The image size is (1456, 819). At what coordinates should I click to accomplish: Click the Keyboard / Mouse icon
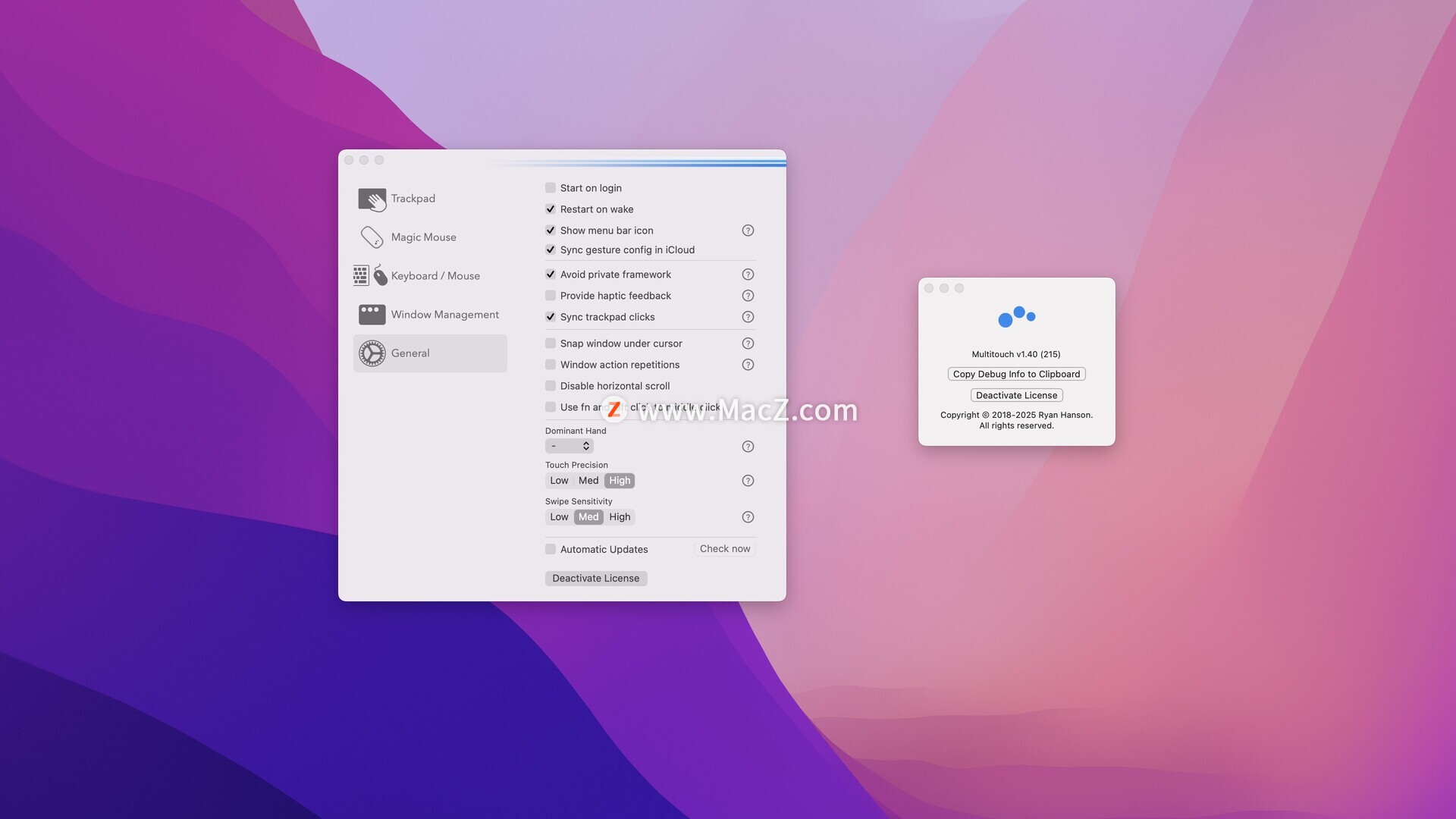[x=370, y=276]
